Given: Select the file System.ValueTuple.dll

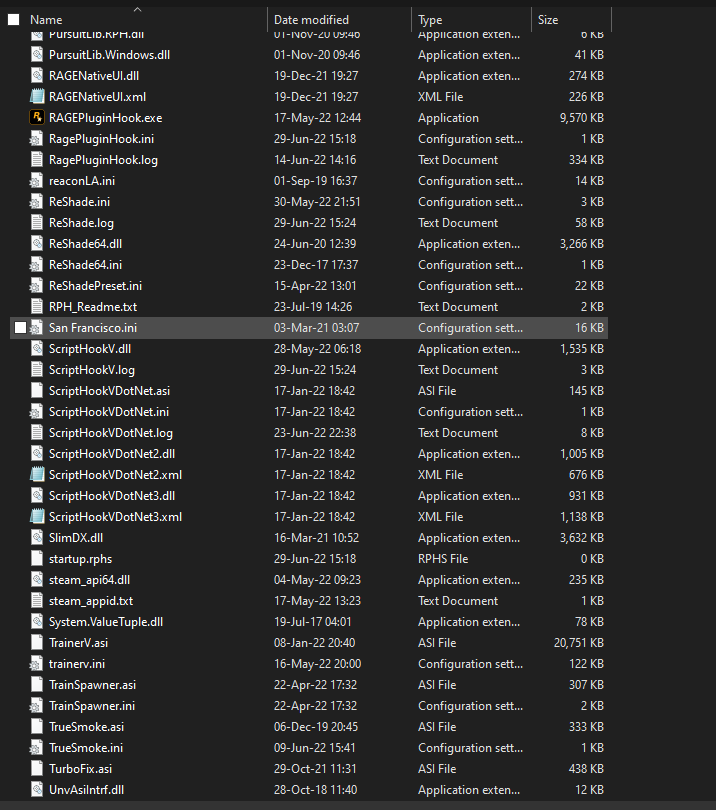Looking at the screenshot, I should tap(106, 622).
